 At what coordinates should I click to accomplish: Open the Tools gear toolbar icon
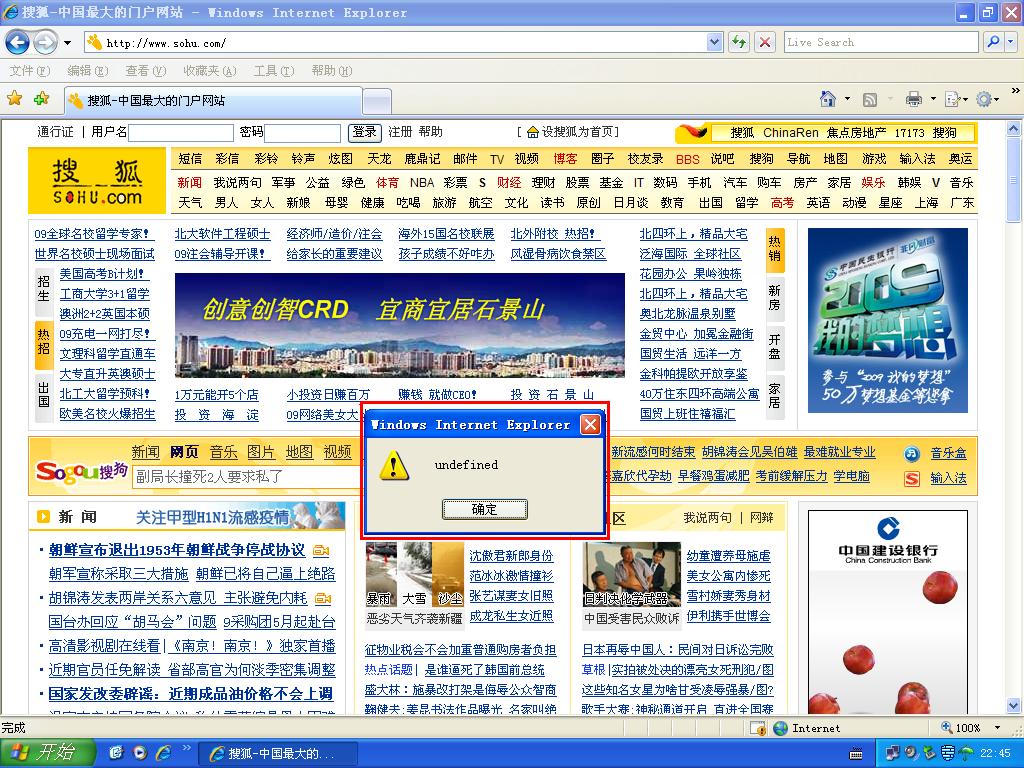pyautogui.click(x=987, y=99)
